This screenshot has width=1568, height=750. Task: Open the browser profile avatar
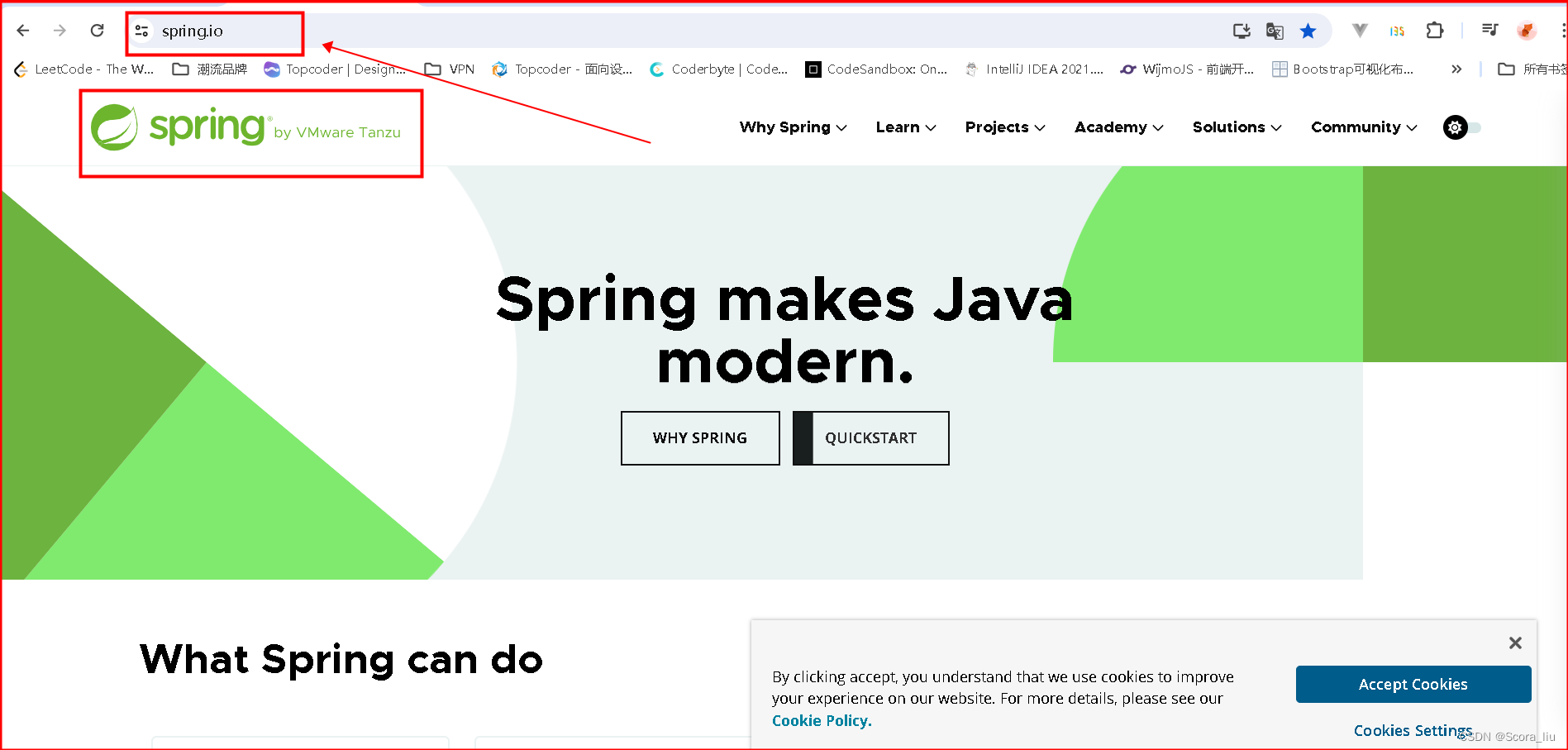(x=1527, y=31)
